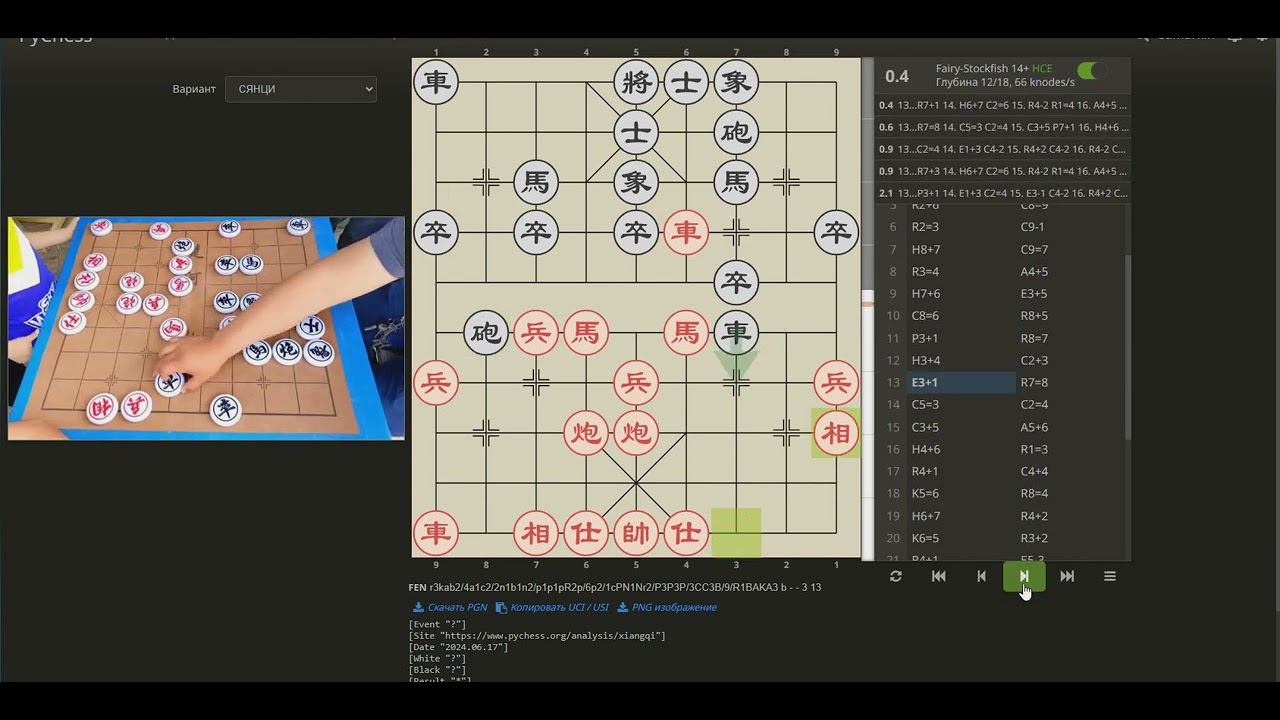
Task: Select engine line starting 13...R7+3
Action: (1003, 171)
